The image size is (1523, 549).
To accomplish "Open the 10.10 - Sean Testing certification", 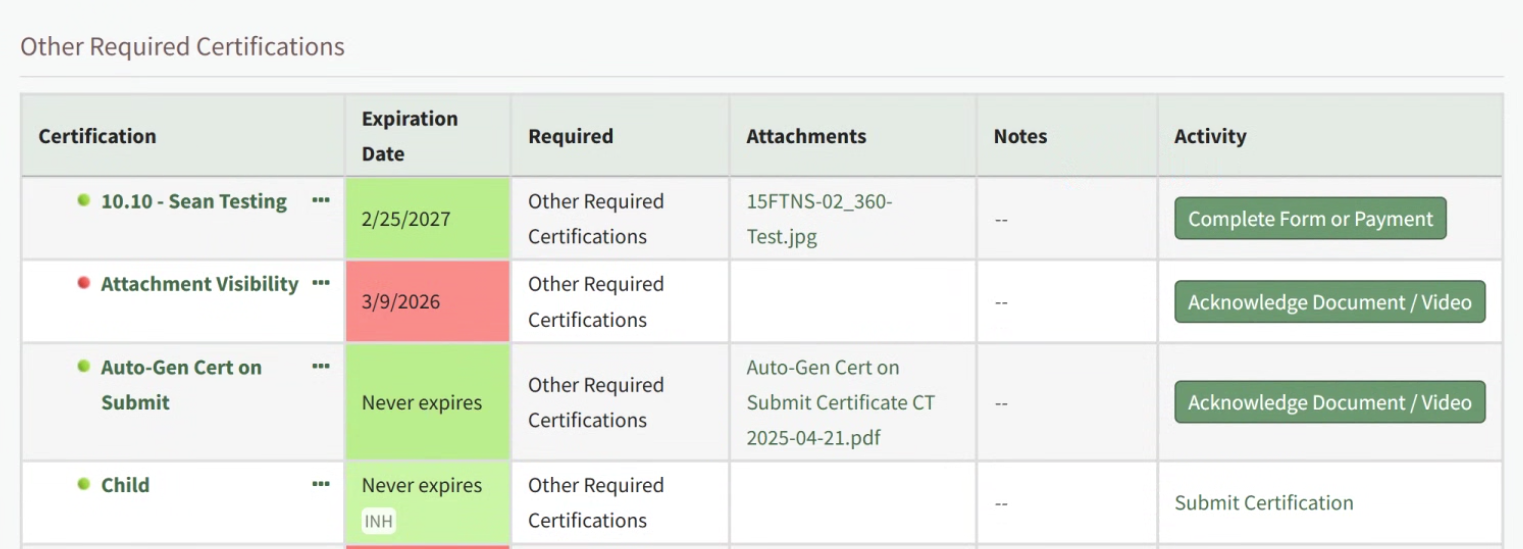I will click(x=194, y=201).
